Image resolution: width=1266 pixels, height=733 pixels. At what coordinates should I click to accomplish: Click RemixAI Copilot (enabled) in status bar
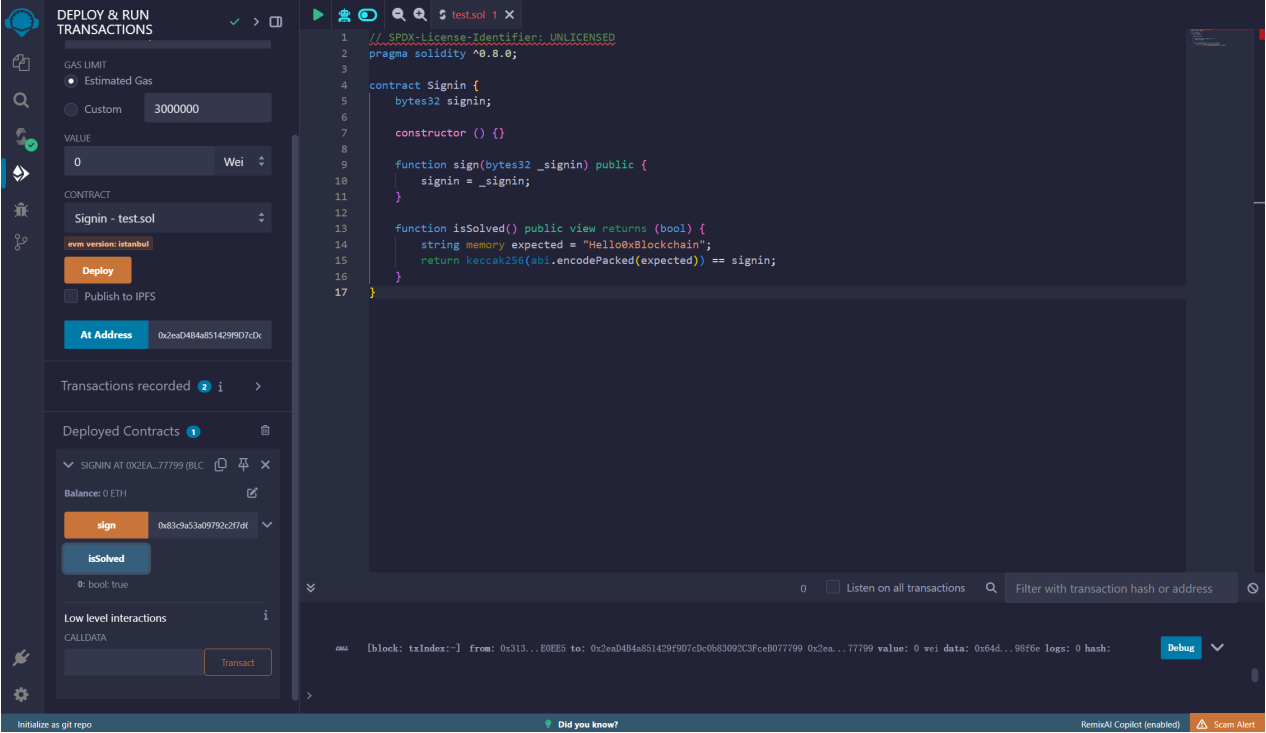[x=1130, y=724]
